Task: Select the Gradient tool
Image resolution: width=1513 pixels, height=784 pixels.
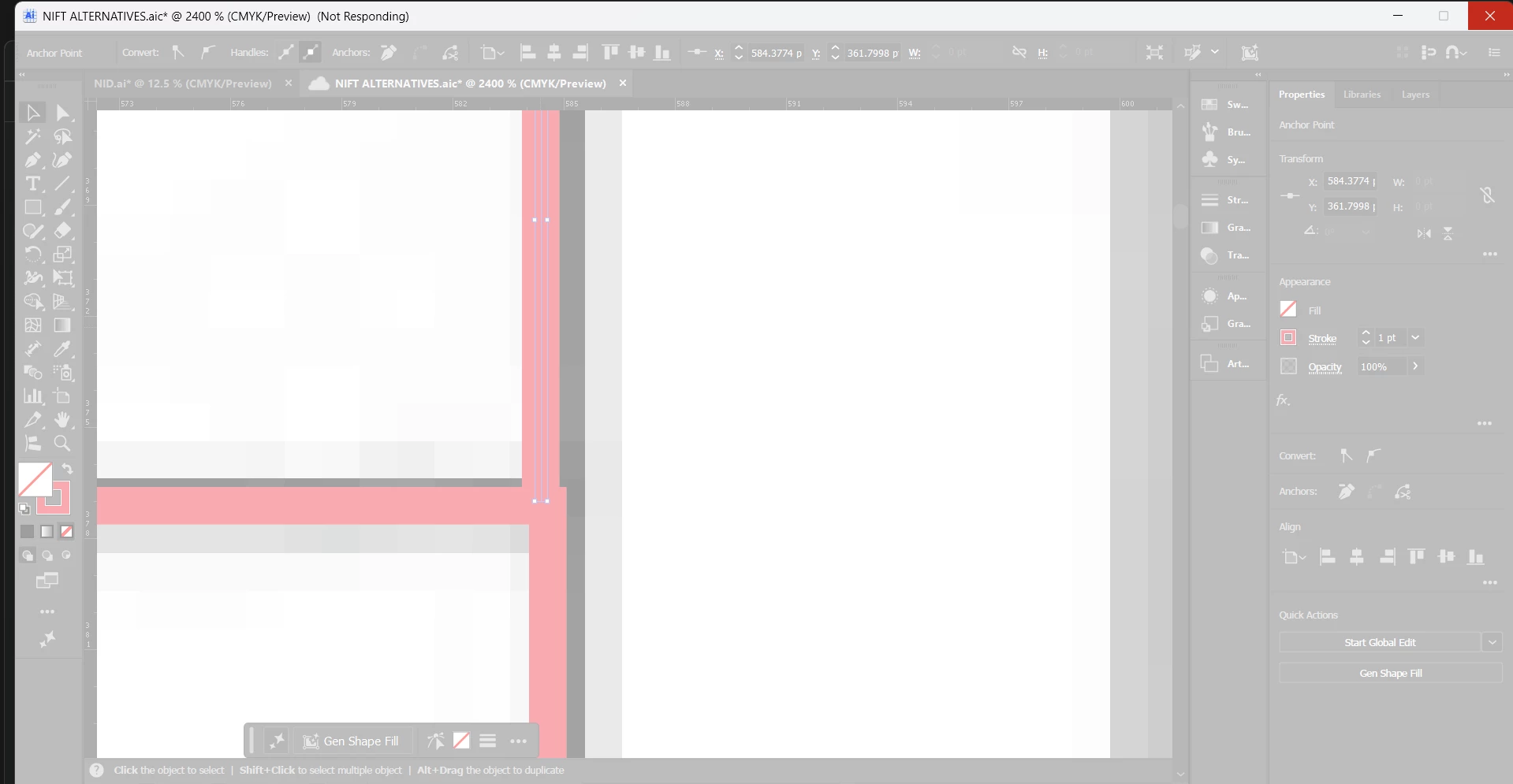Action: click(63, 325)
